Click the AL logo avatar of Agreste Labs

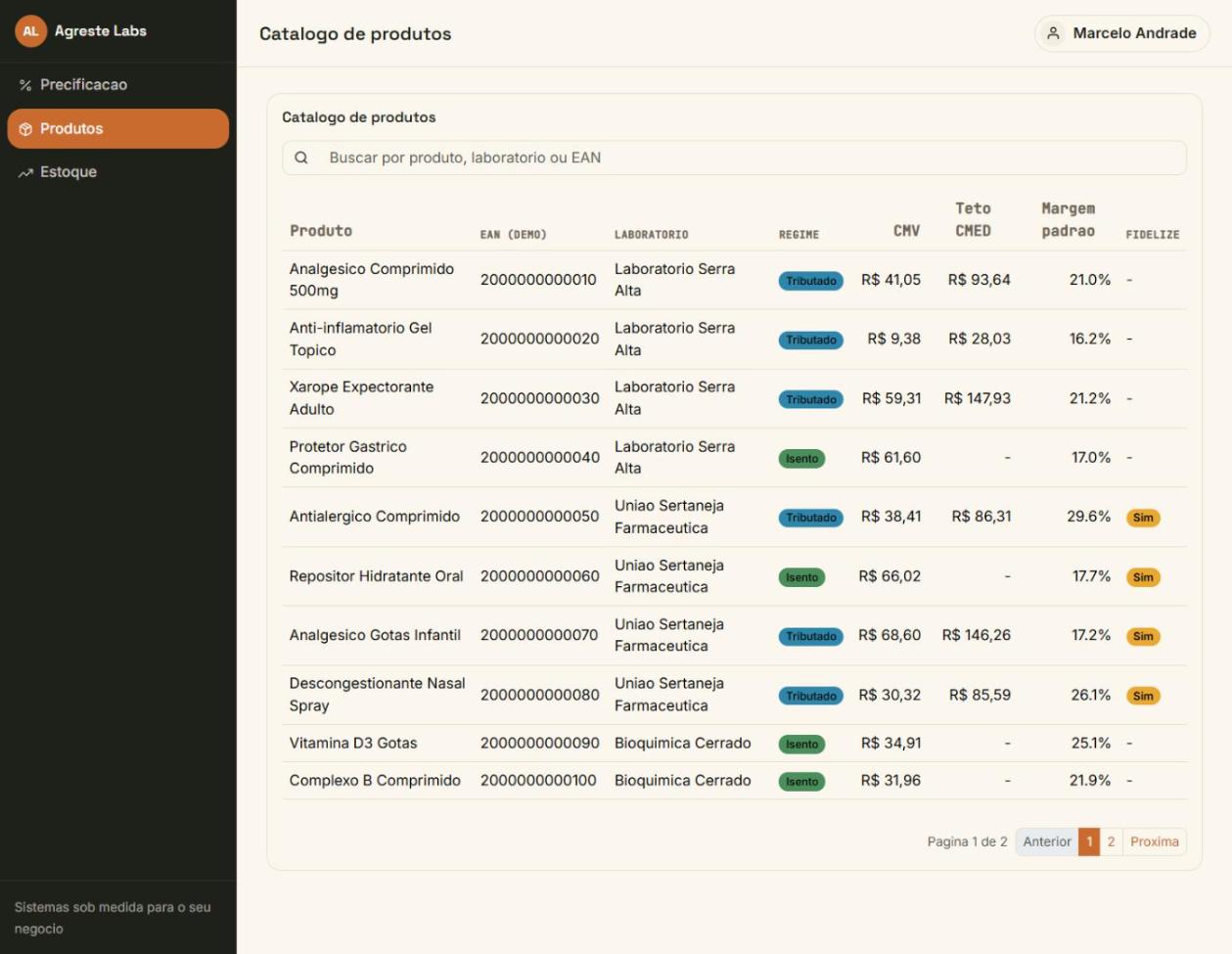click(30, 31)
